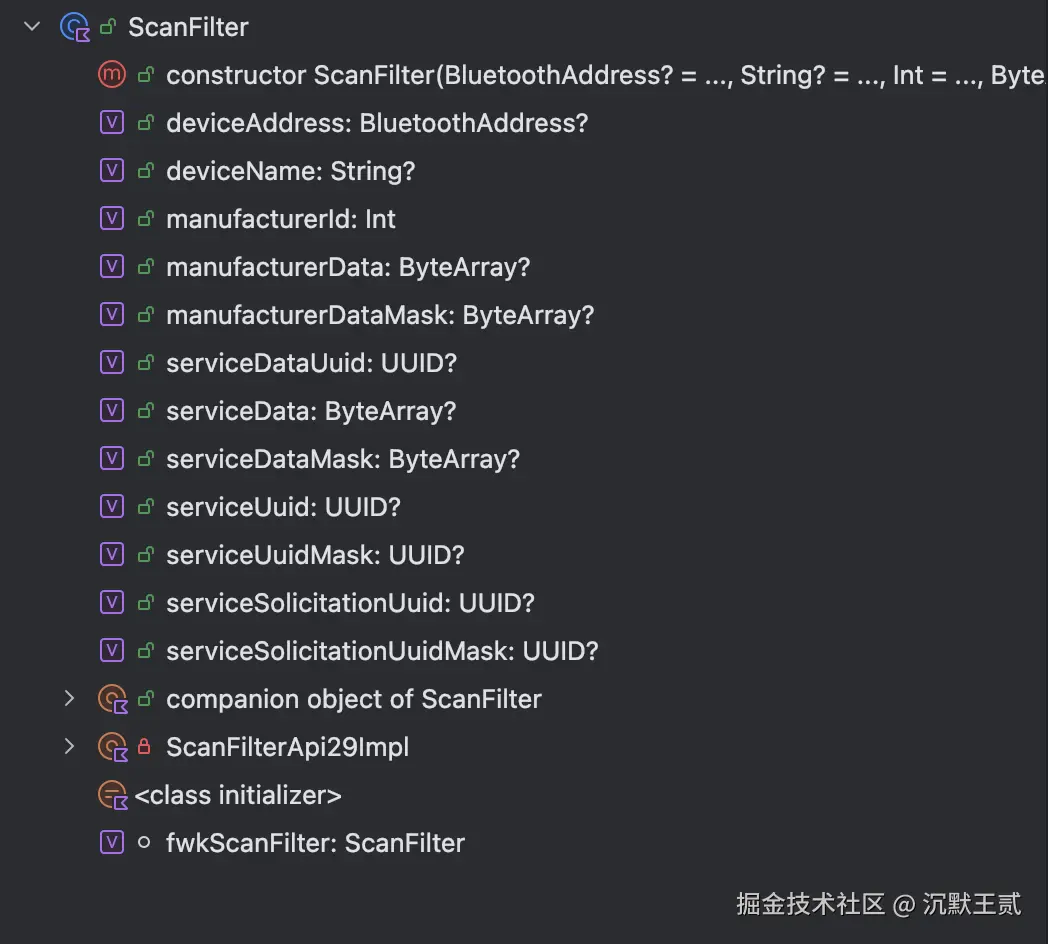Click the field icon beside serviceUuid
Screen dimensions: 1048x944
coord(112,506)
